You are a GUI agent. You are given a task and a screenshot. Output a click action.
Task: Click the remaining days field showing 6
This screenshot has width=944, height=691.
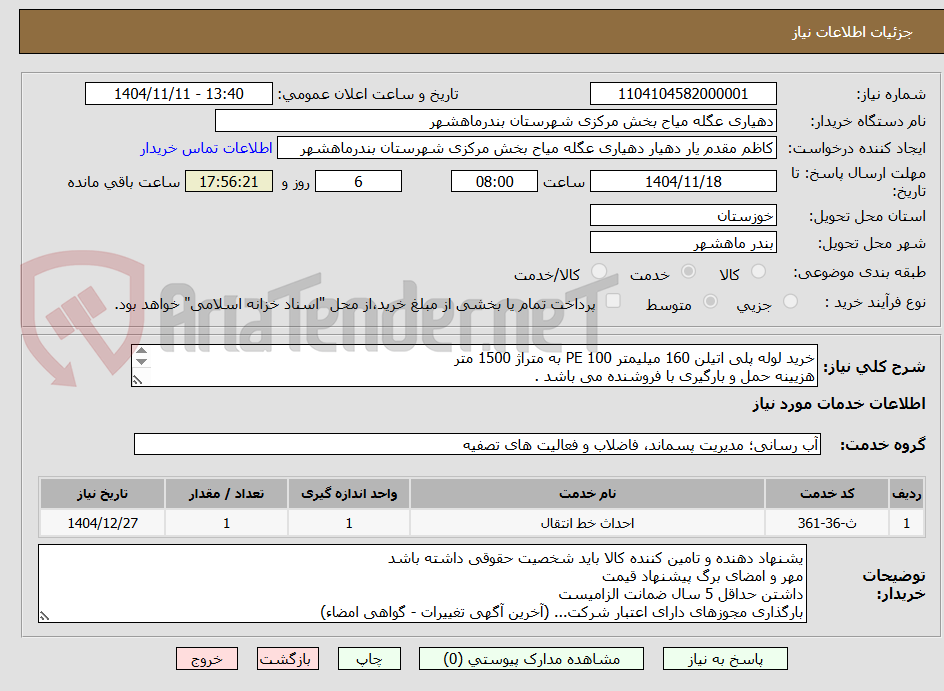pyautogui.click(x=358, y=181)
